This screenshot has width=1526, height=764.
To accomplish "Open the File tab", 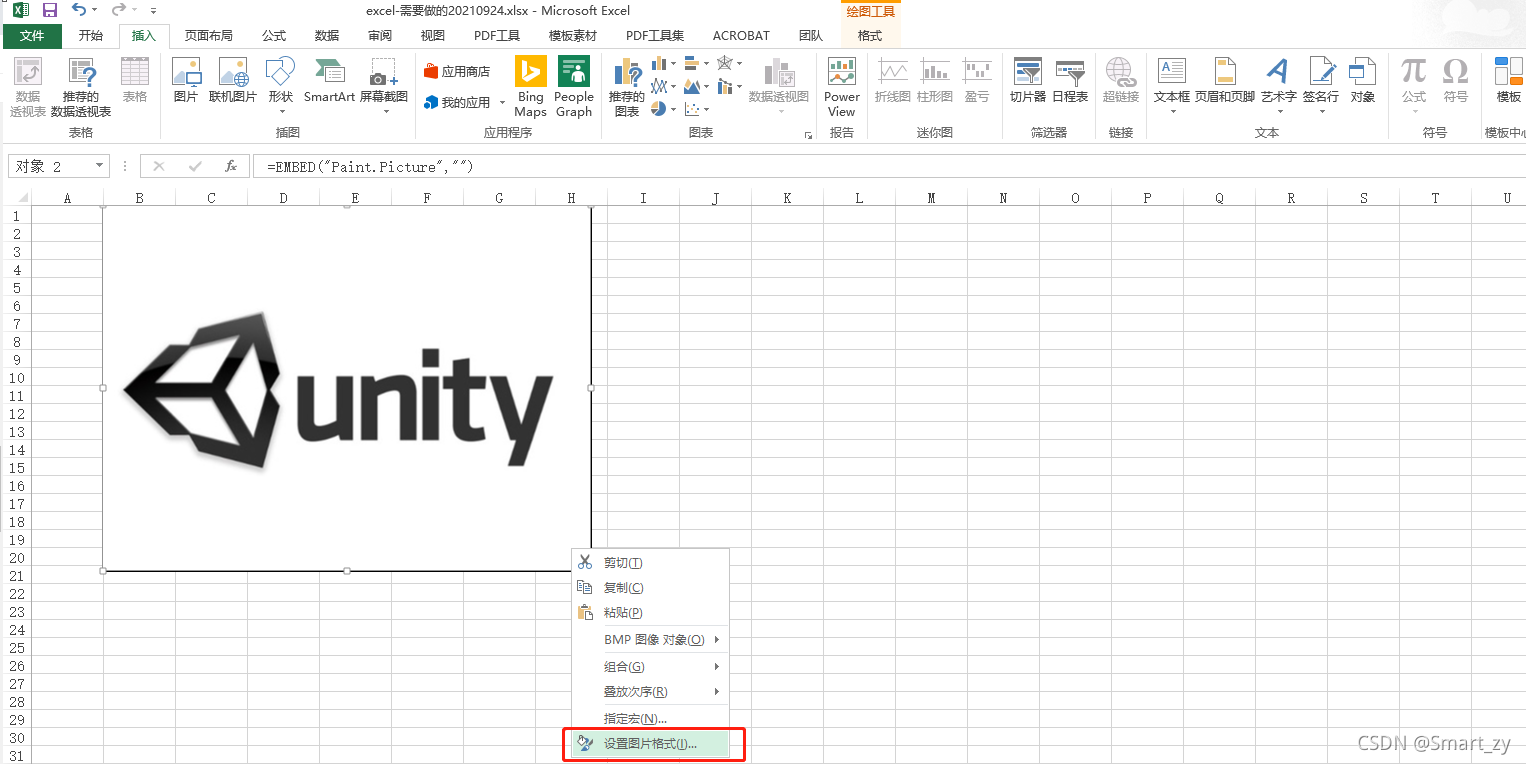I will pos(32,36).
